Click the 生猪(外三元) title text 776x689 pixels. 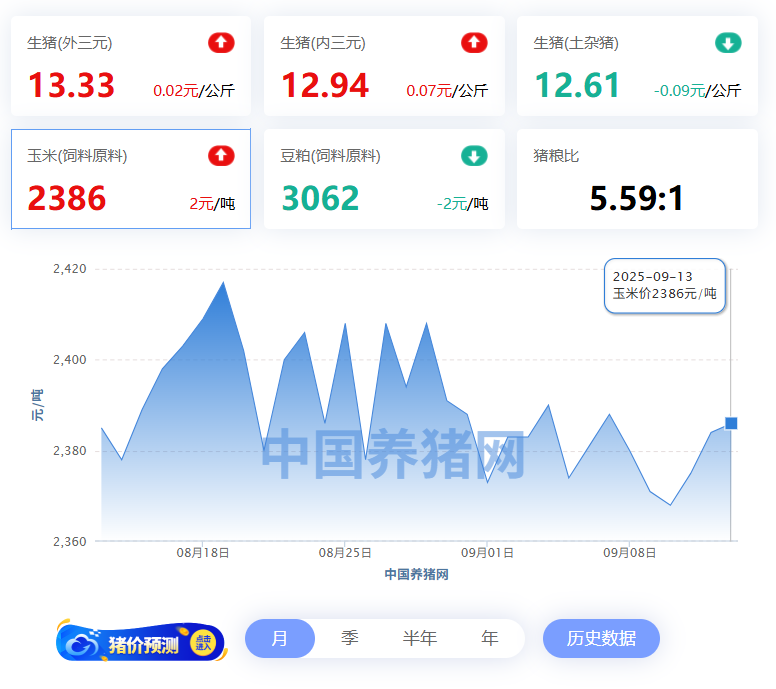[x=70, y=43]
